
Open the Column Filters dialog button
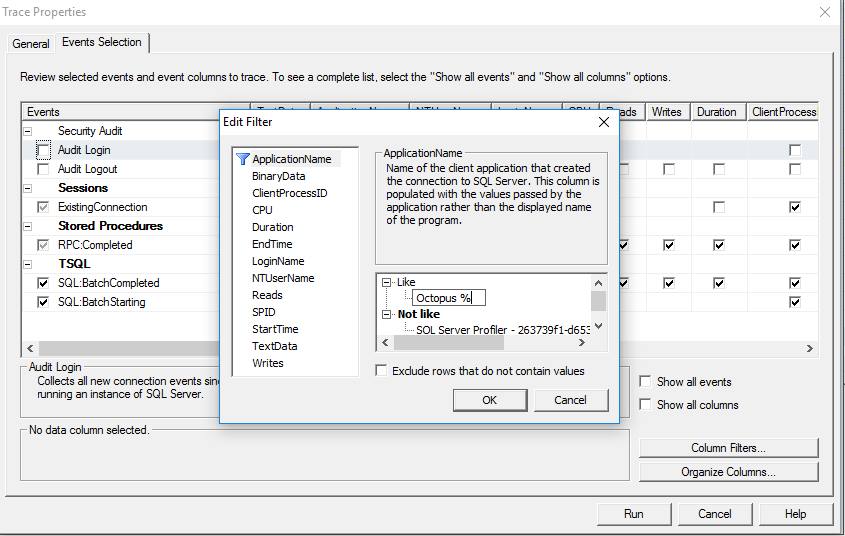[x=728, y=448]
